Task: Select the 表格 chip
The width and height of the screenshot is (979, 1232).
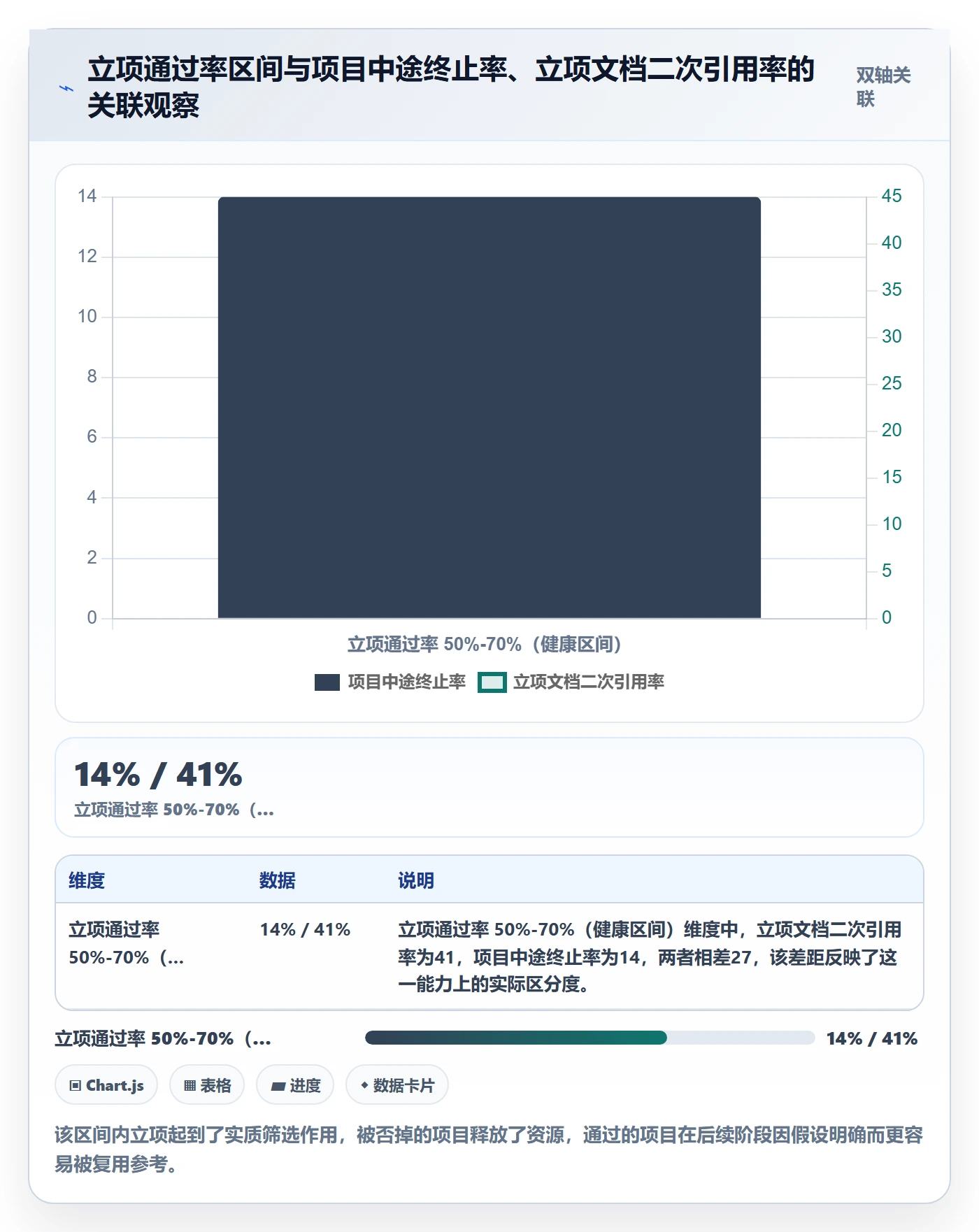Action: (207, 1085)
